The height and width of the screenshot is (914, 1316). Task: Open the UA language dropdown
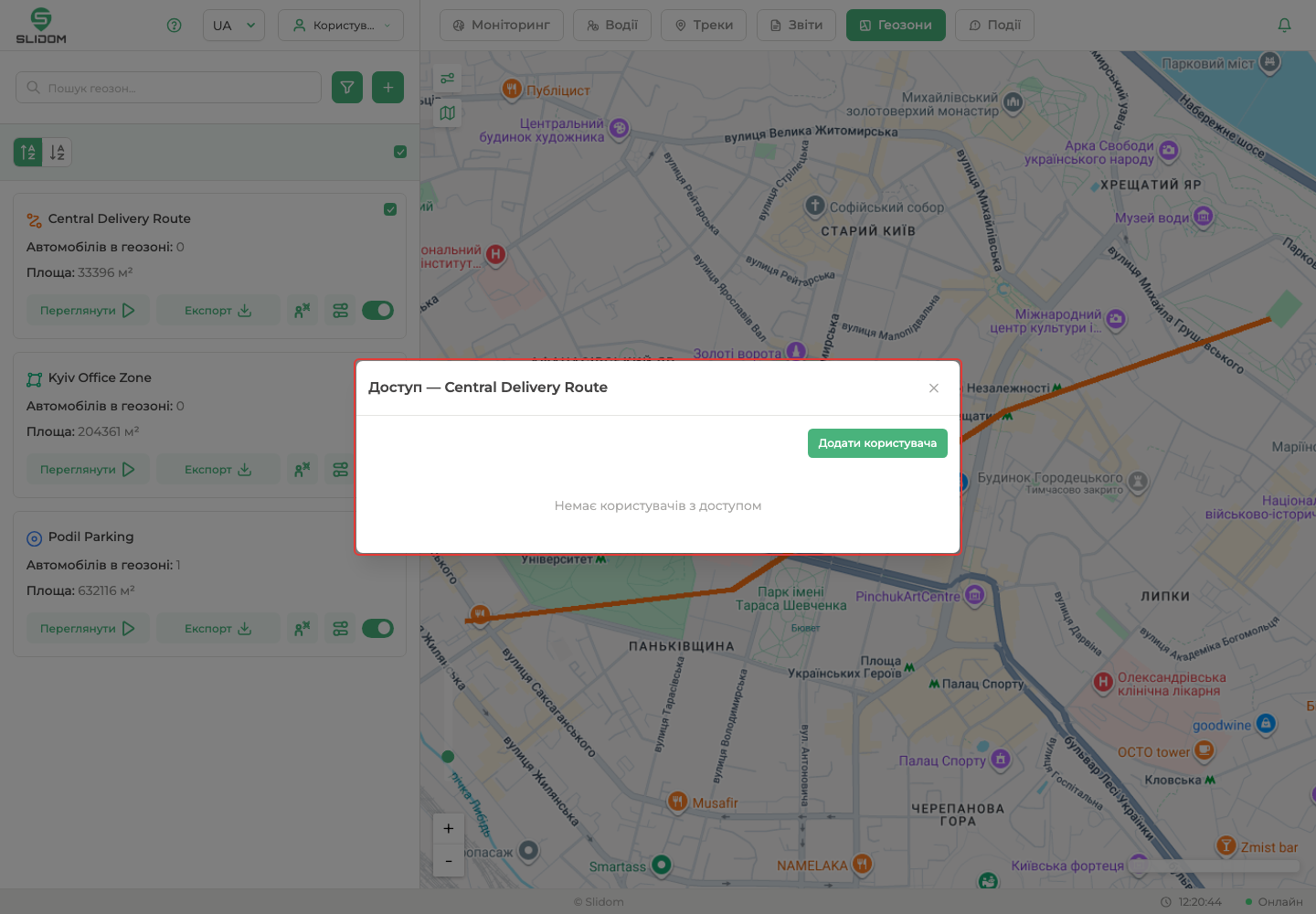click(x=234, y=26)
